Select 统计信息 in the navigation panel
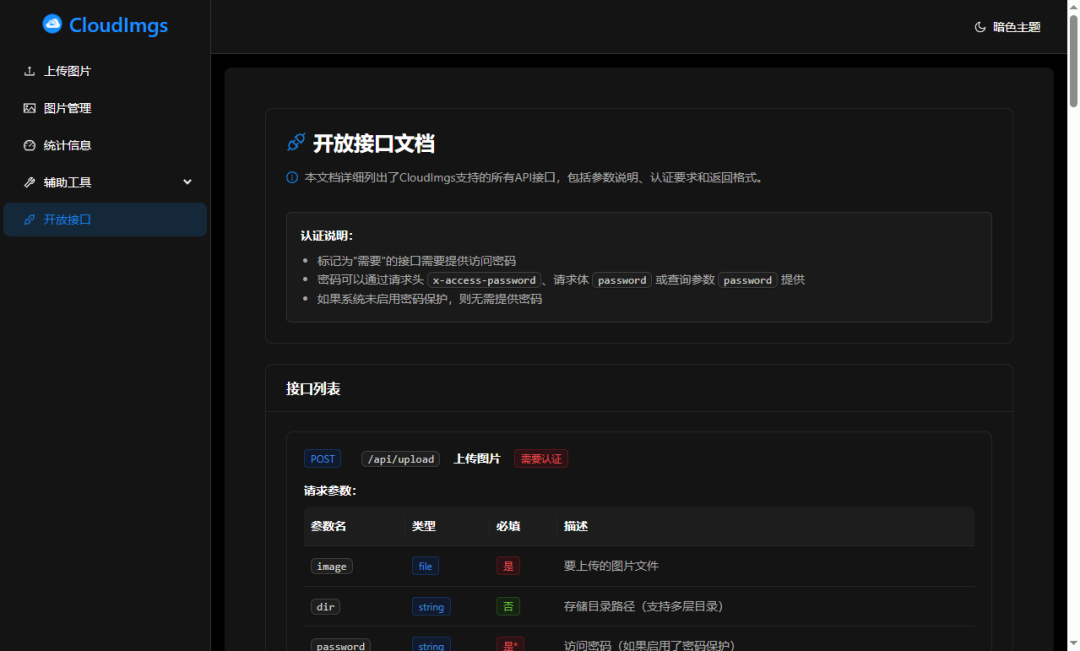The height and width of the screenshot is (651, 1080). click(x=65, y=145)
